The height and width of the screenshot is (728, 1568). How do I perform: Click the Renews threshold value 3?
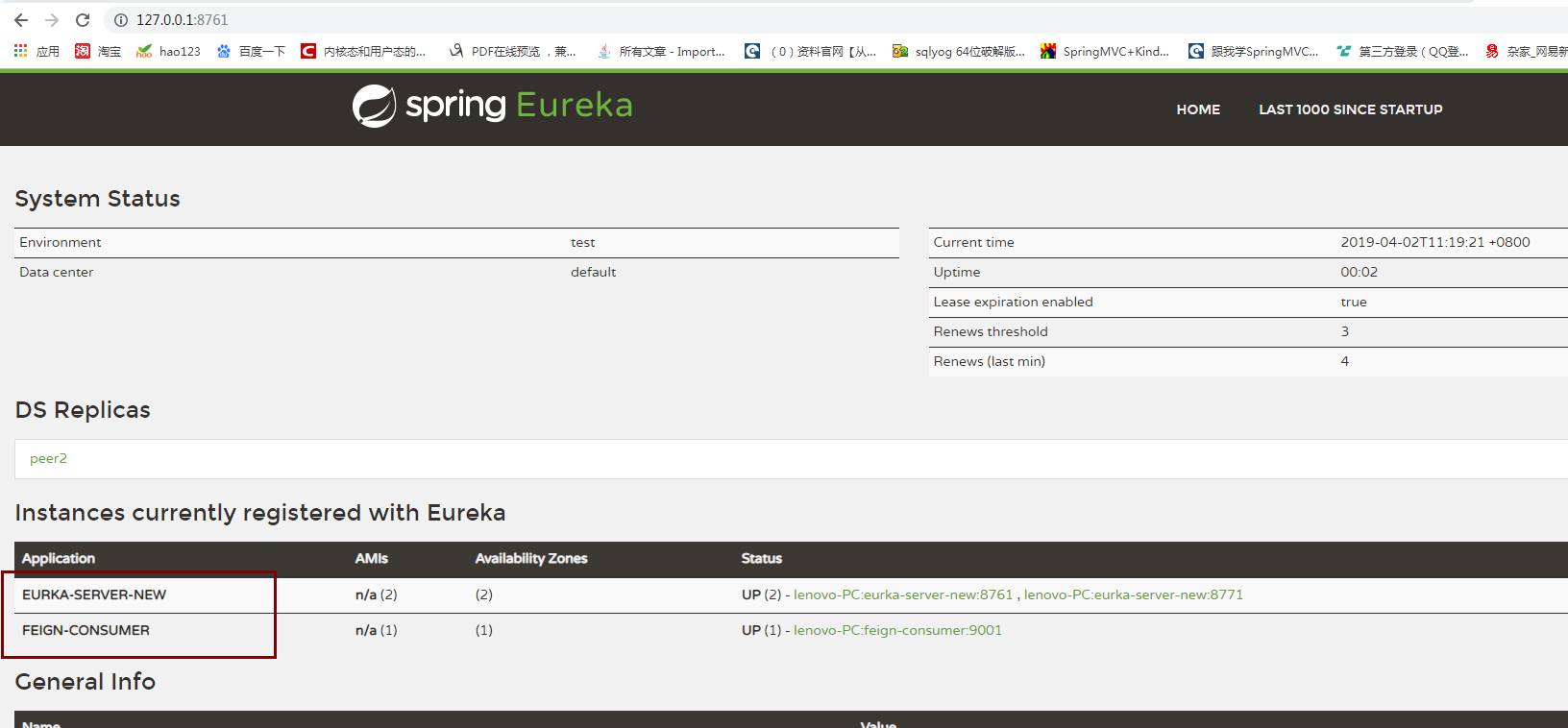click(x=1345, y=331)
